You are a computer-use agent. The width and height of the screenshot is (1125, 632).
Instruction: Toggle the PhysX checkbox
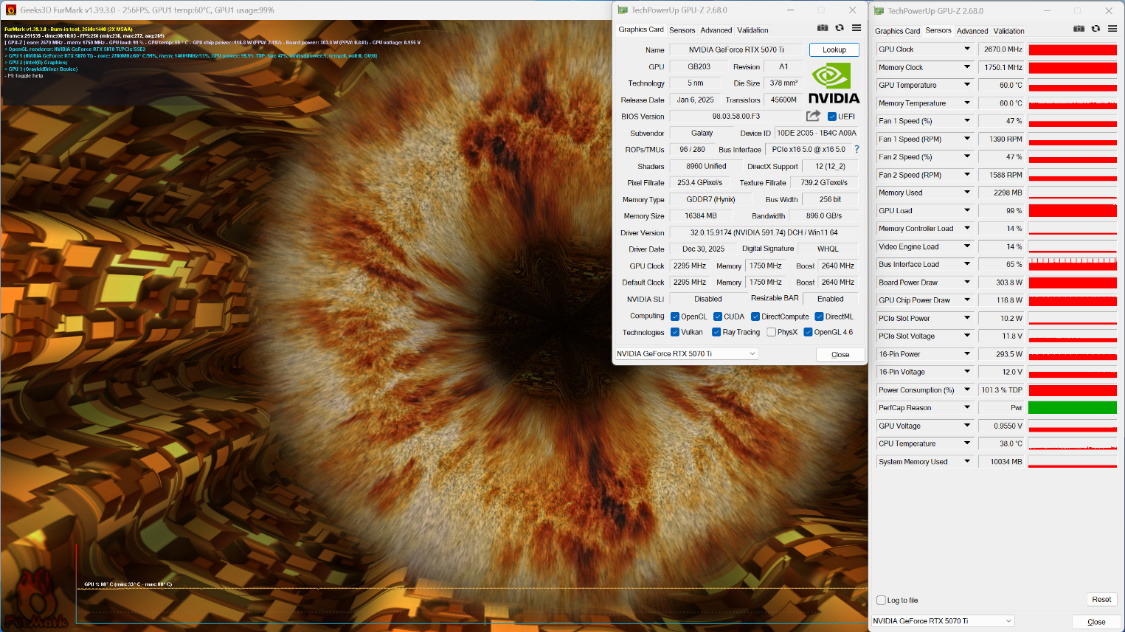pyautogui.click(x=771, y=332)
